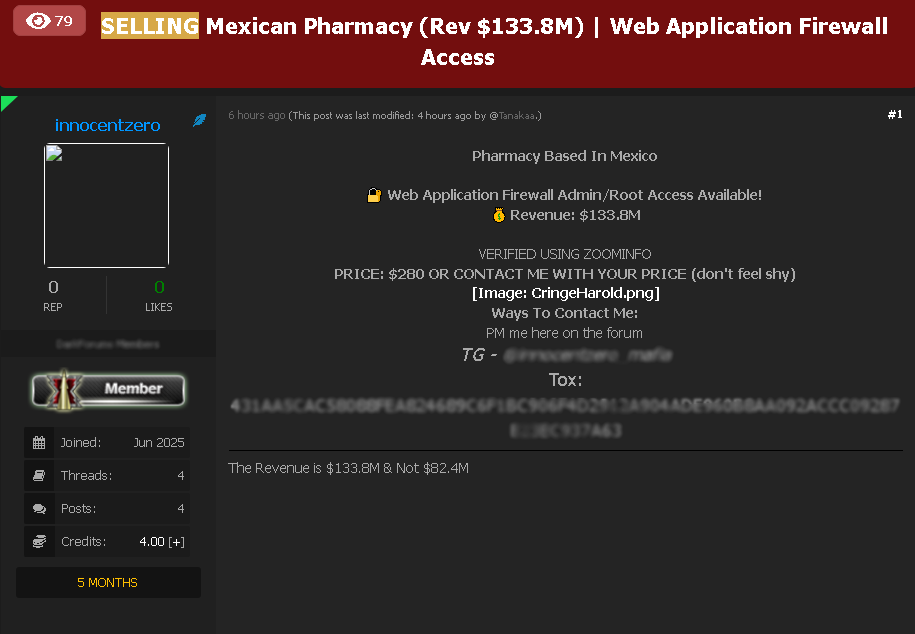Click the chat bubbles icon next to Posts
915x634 pixels.
click(38, 508)
